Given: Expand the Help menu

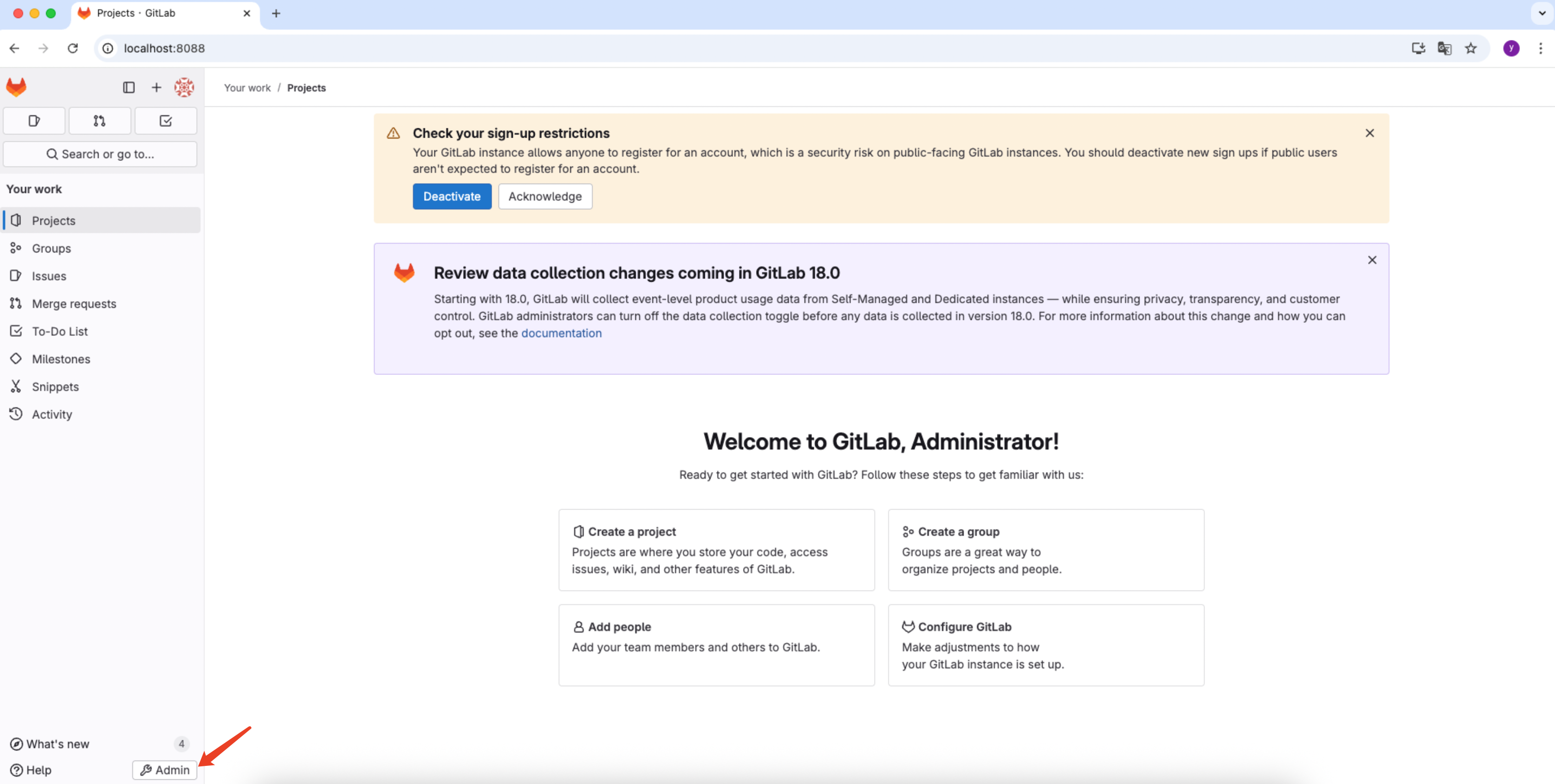Looking at the screenshot, I should tap(32, 770).
